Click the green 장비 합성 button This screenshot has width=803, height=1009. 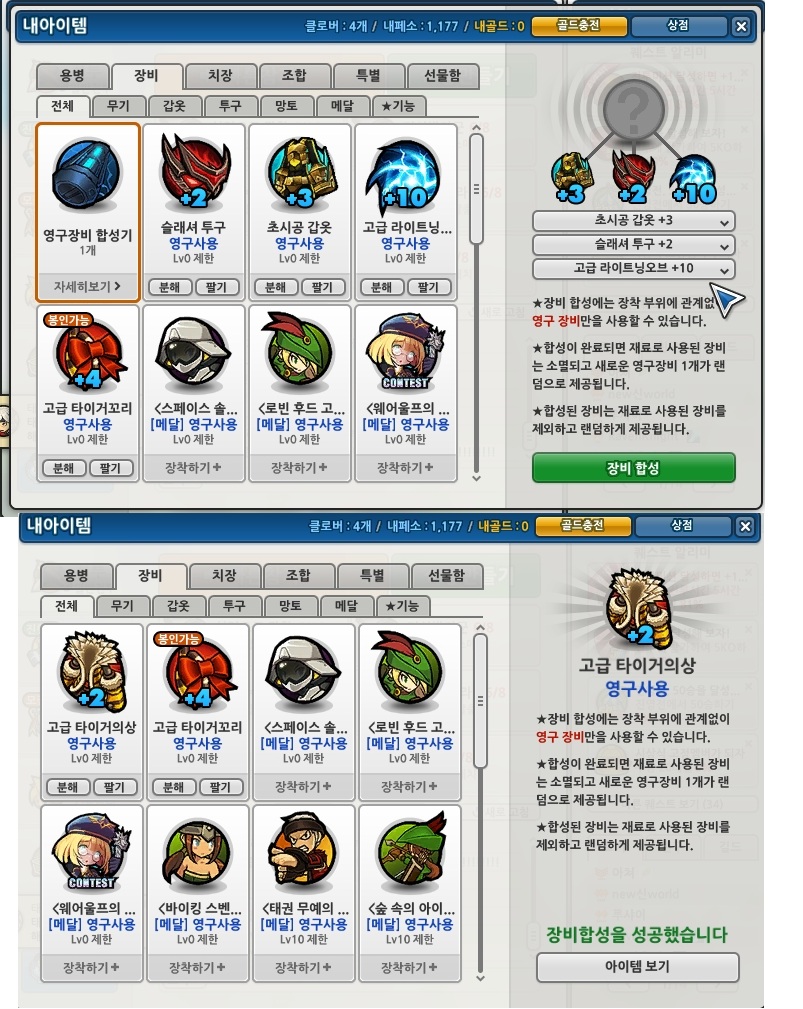(x=634, y=468)
